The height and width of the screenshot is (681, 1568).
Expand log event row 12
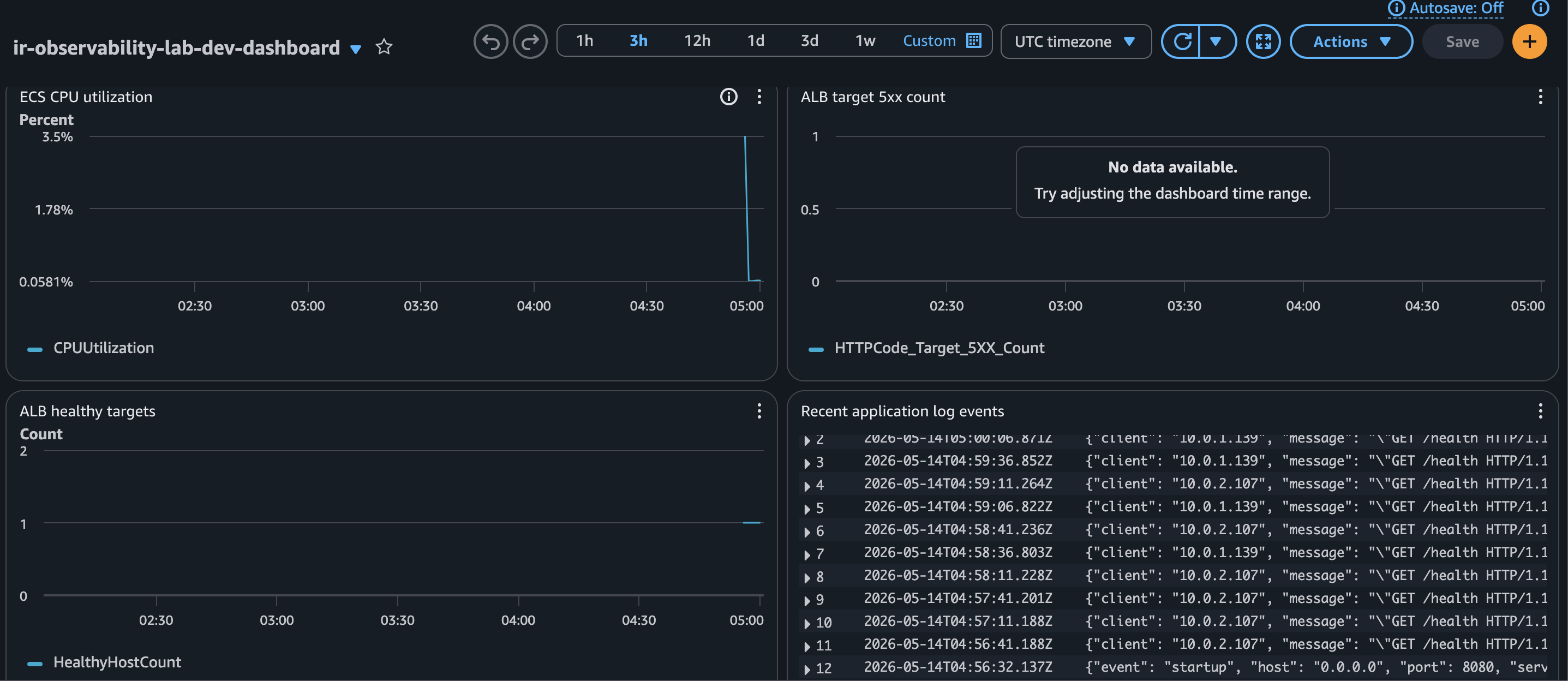point(807,670)
